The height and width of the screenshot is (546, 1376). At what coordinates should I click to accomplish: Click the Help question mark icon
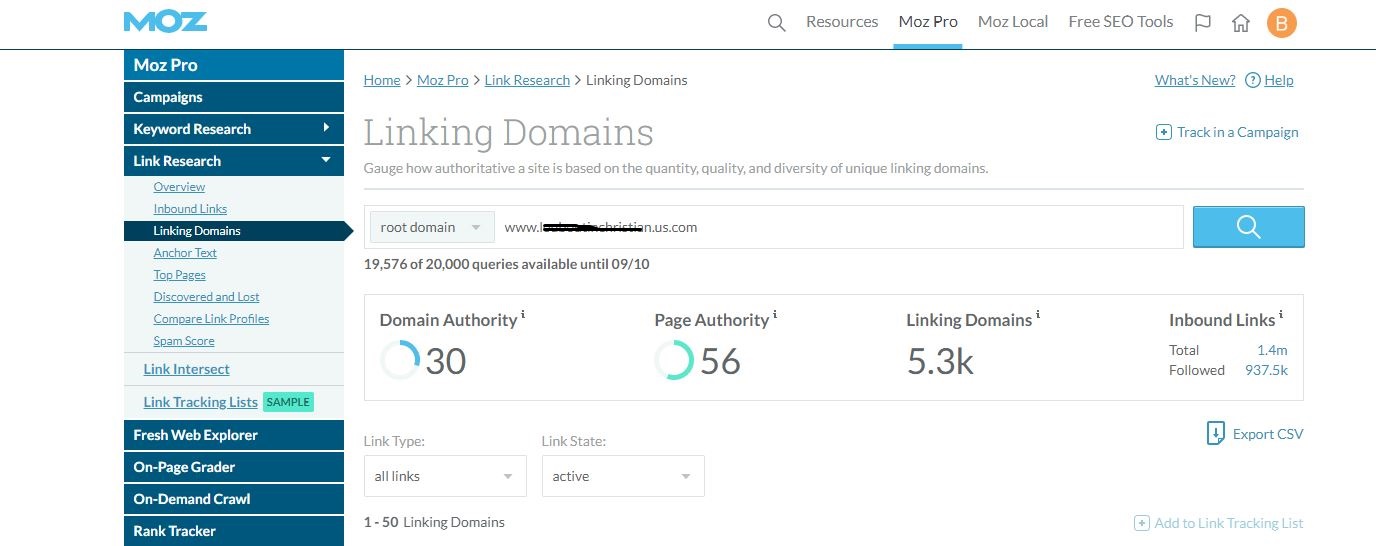click(1252, 80)
